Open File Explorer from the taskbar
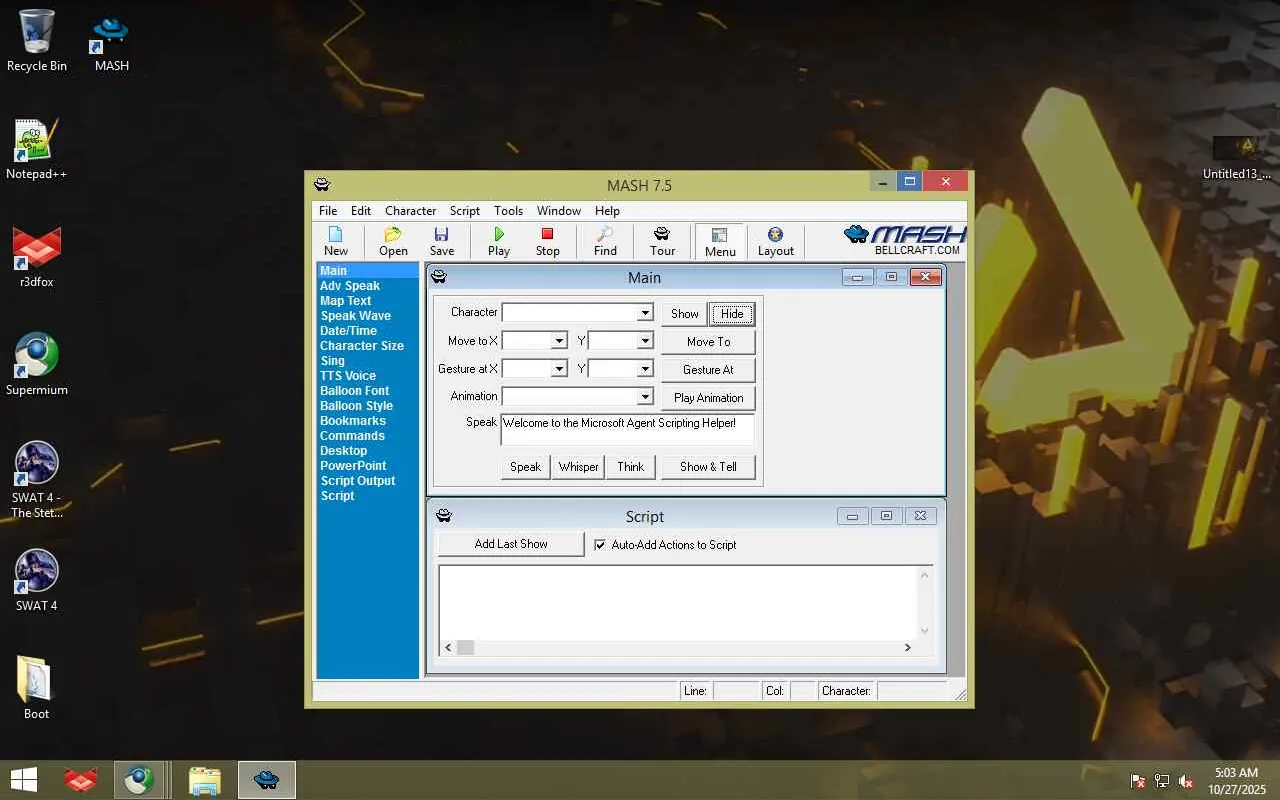The image size is (1280, 800). coord(204,780)
